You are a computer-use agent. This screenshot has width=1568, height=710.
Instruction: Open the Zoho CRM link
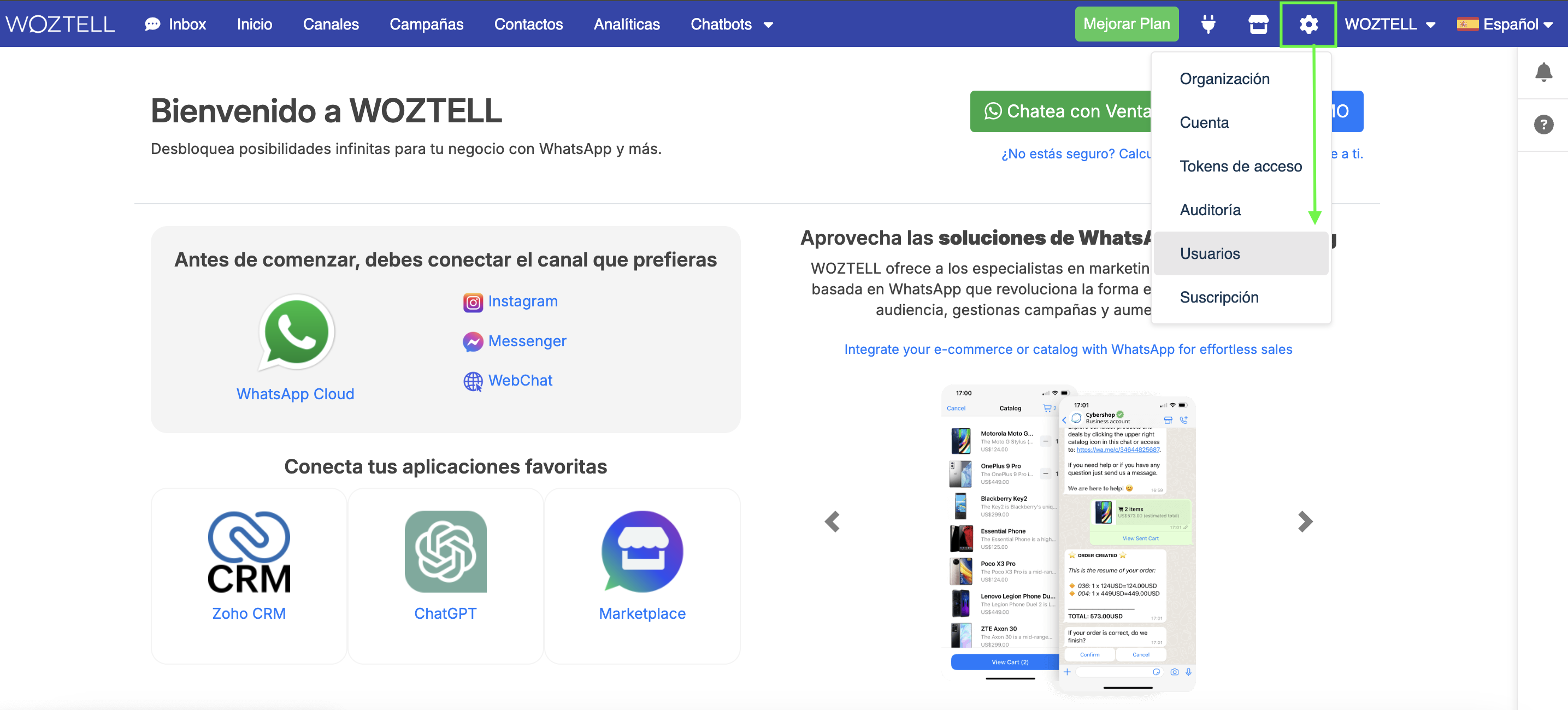249,614
